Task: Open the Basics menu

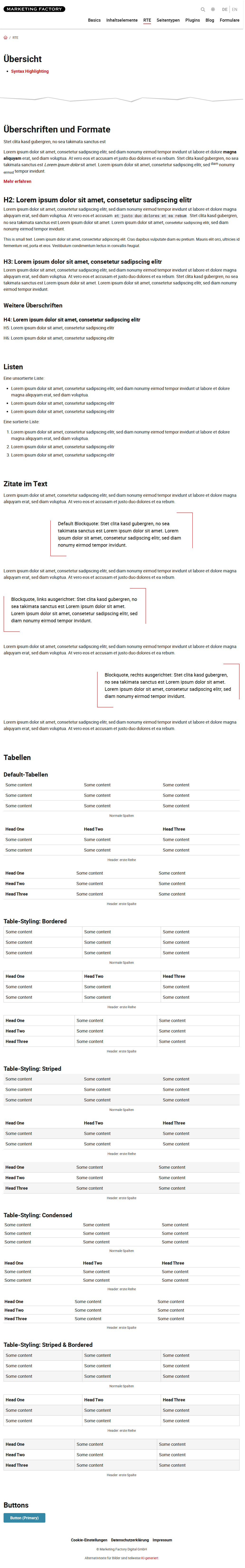Action: [94, 20]
